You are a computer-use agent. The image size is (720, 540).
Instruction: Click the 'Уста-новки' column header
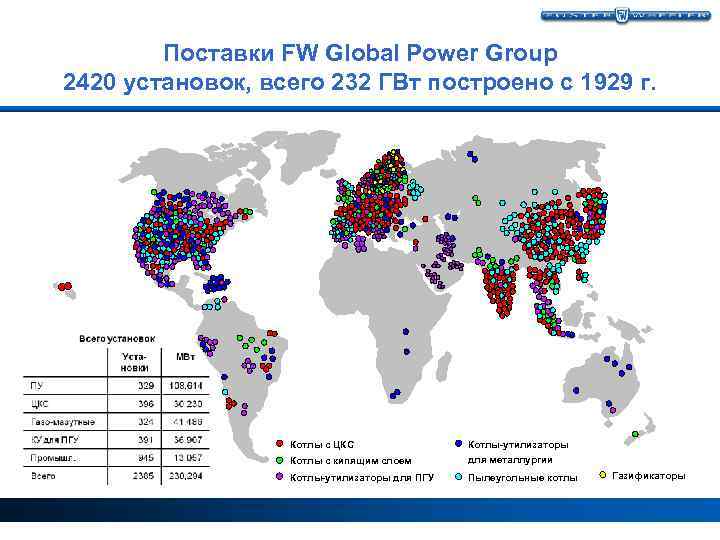point(135,362)
